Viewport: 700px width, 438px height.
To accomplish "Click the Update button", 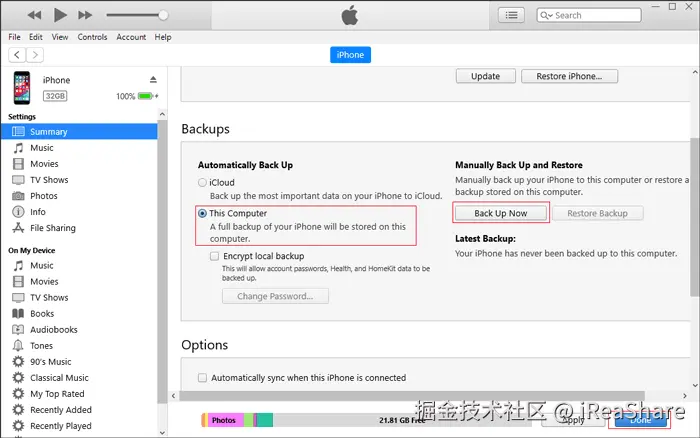I will (x=486, y=76).
